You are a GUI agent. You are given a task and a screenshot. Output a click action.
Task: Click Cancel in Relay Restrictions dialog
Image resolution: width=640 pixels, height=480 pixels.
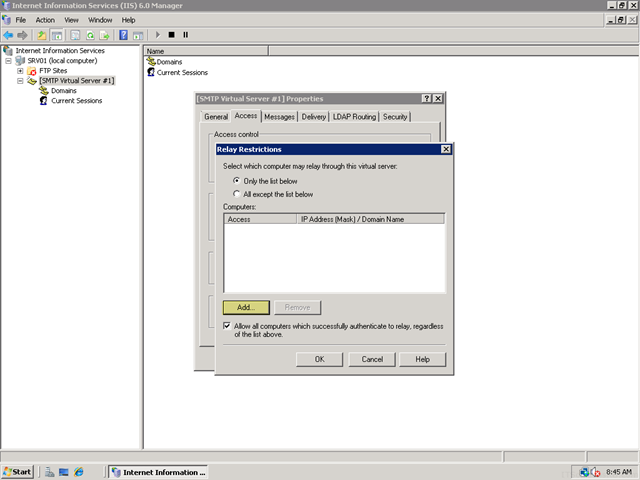pos(372,359)
